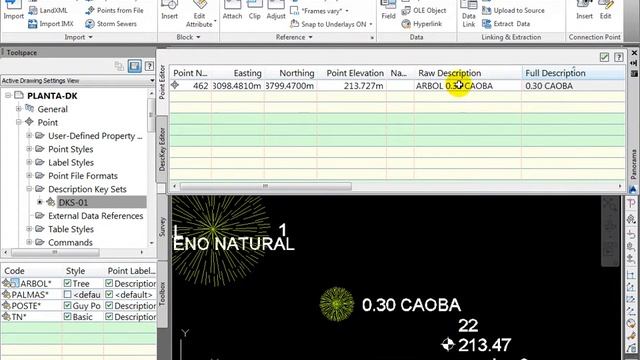
Task: Click the Easting column header
Action: pyautogui.click(x=238, y=73)
